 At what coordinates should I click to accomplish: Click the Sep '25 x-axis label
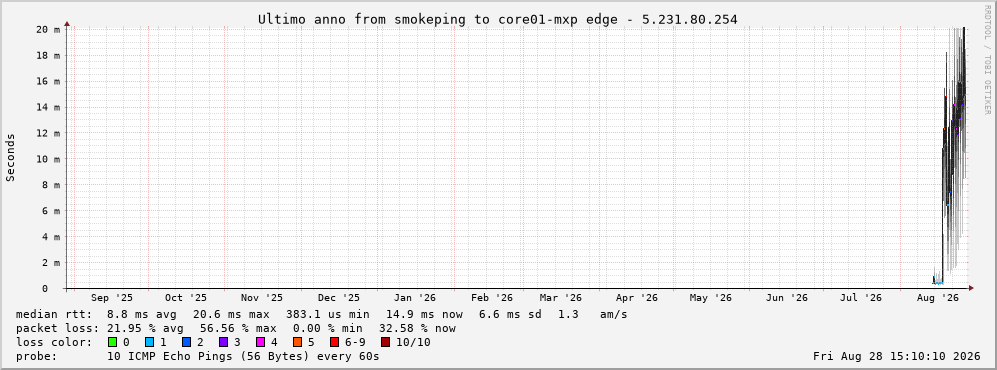(112, 298)
